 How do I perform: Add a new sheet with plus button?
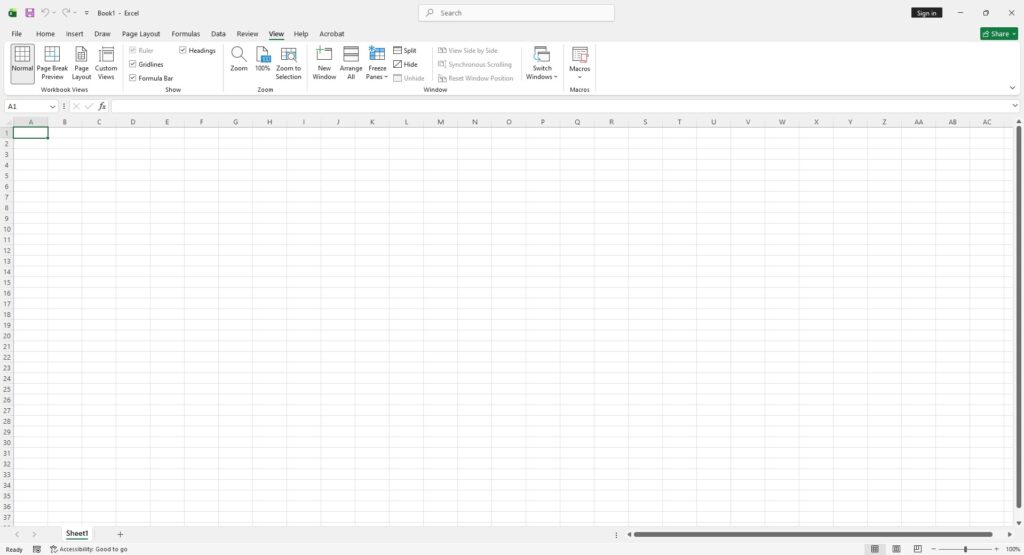pyautogui.click(x=120, y=534)
